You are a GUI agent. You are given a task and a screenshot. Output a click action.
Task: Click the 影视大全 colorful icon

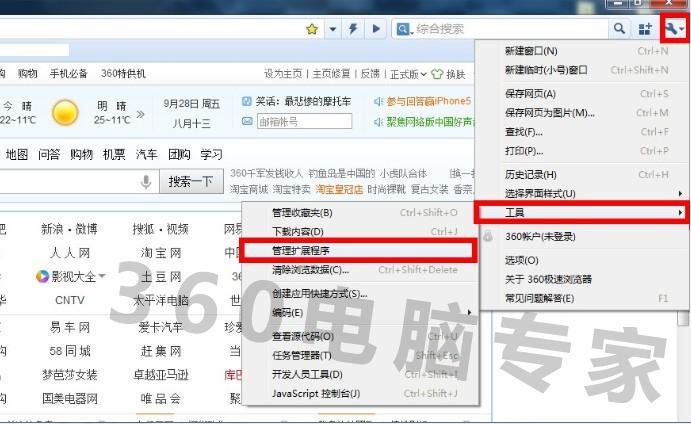click(x=42, y=276)
